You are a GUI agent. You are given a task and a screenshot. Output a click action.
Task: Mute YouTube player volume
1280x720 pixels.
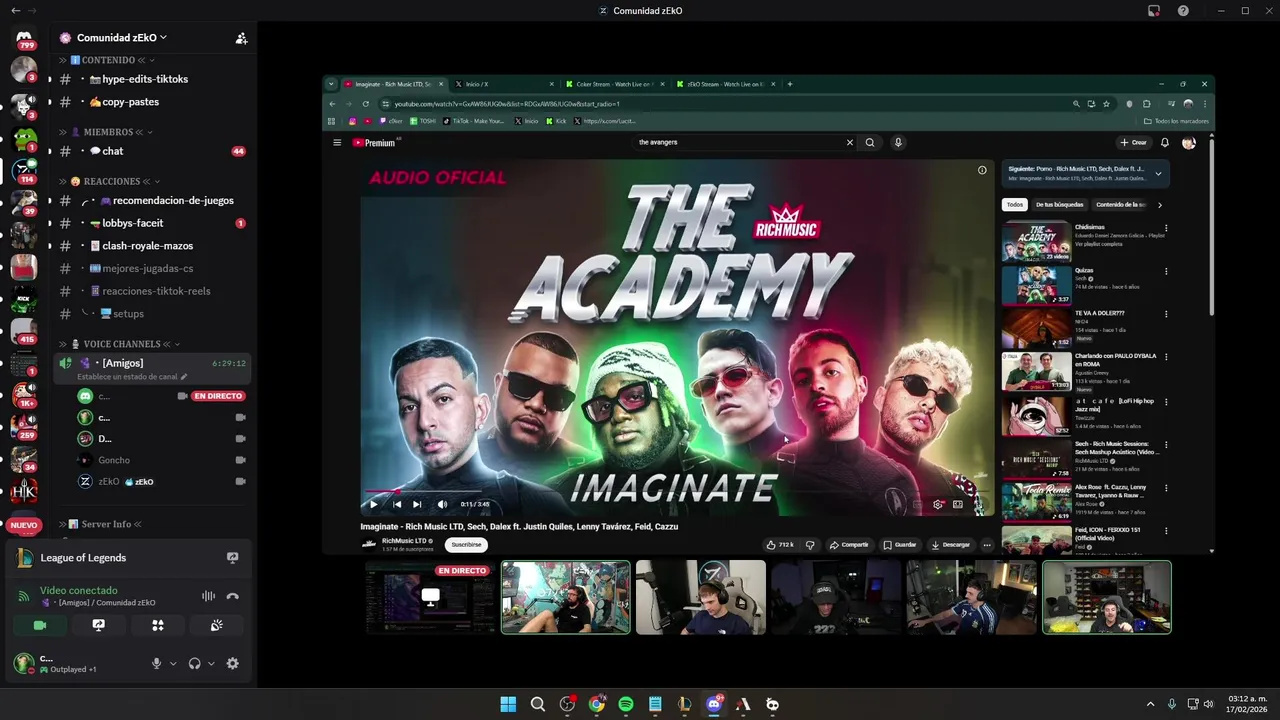[x=442, y=504]
